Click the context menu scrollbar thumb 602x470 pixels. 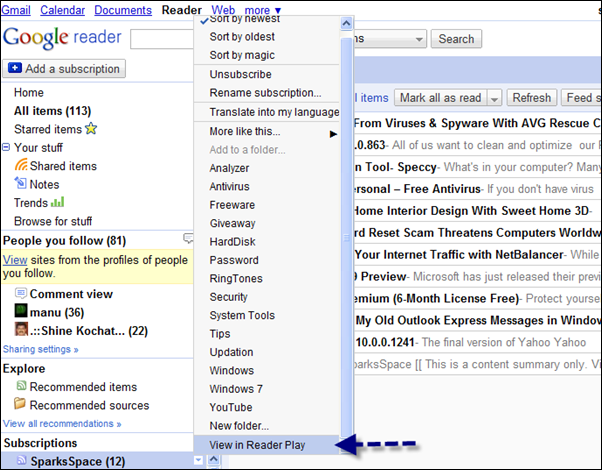coord(347,237)
